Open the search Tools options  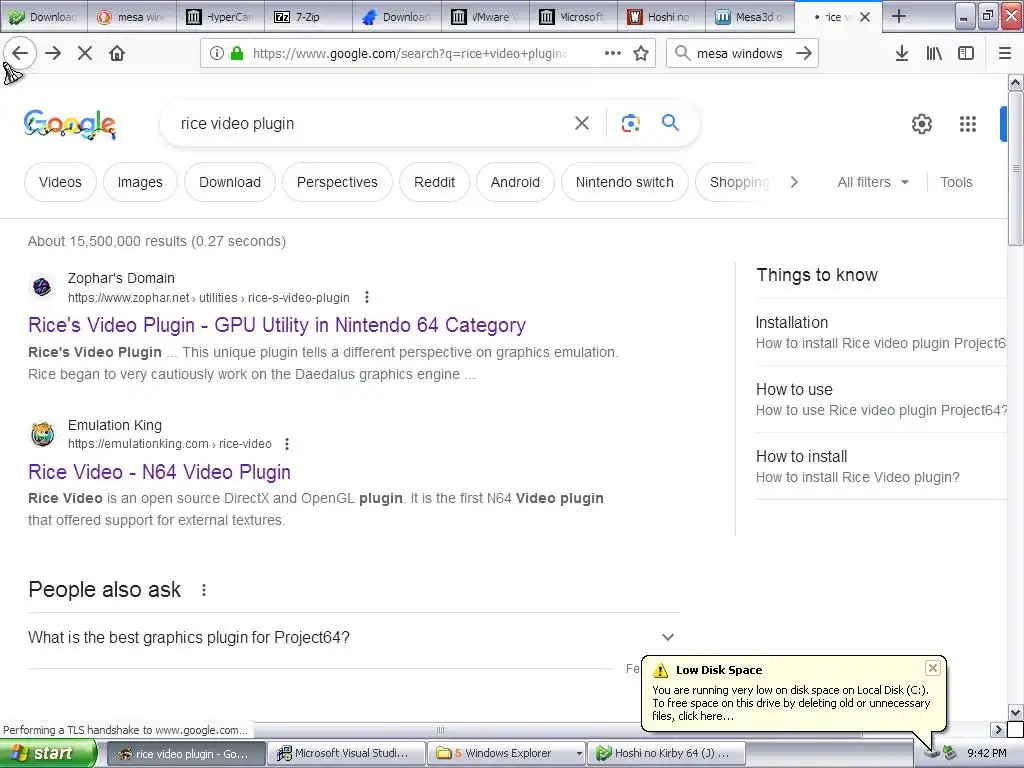(x=956, y=182)
